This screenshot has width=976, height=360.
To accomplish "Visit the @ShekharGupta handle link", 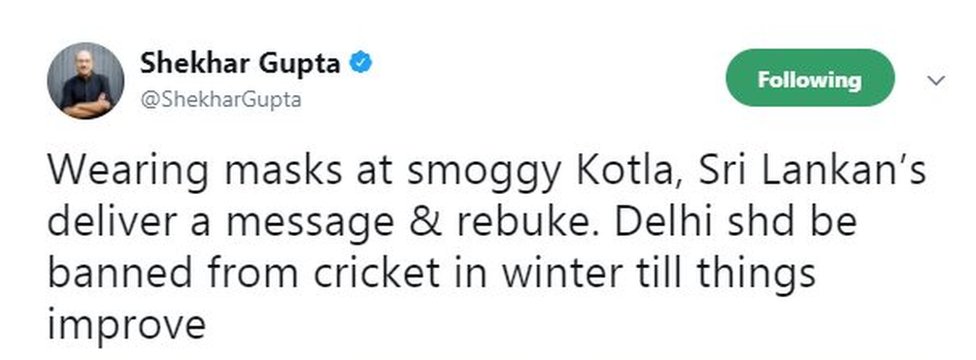I will tap(221, 100).
